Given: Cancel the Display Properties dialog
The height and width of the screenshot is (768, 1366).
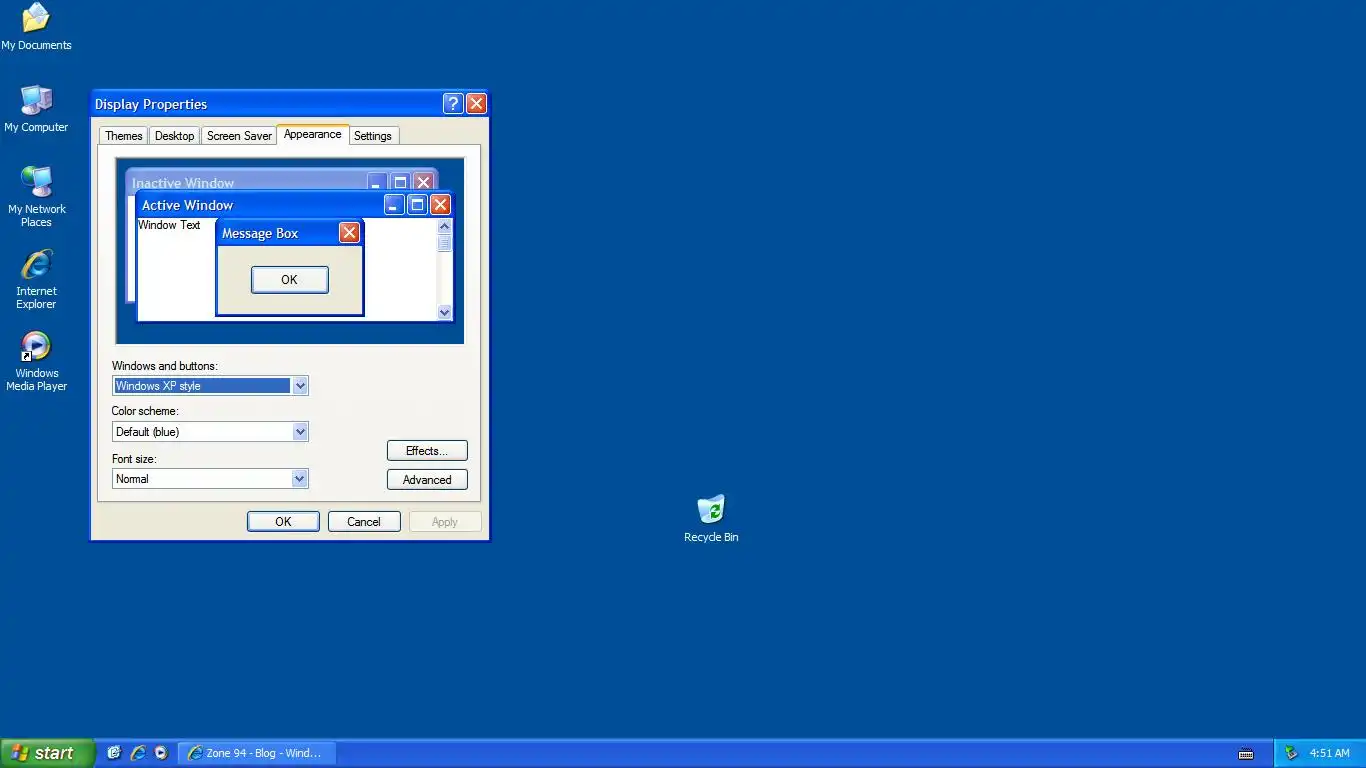Looking at the screenshot, I should (364, 522).
